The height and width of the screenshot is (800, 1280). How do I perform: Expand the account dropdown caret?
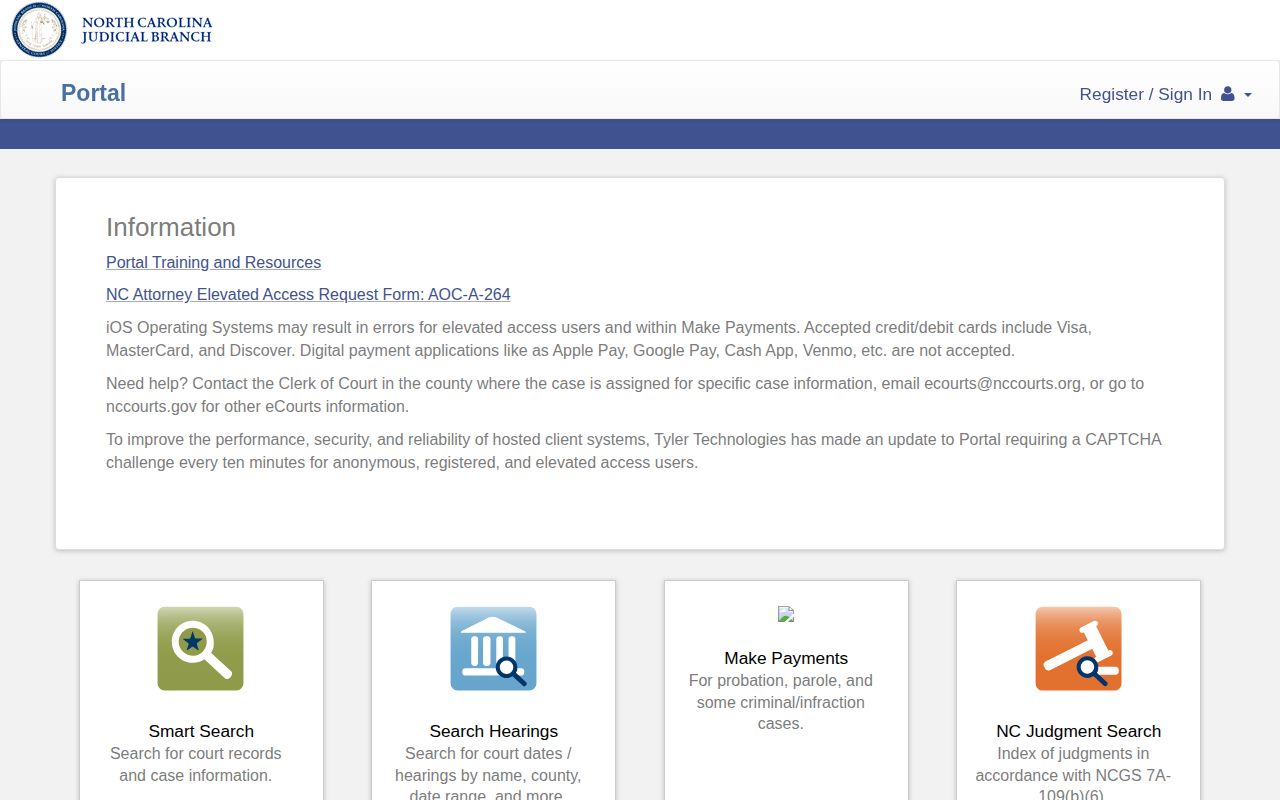click(x=1247, y=95)
